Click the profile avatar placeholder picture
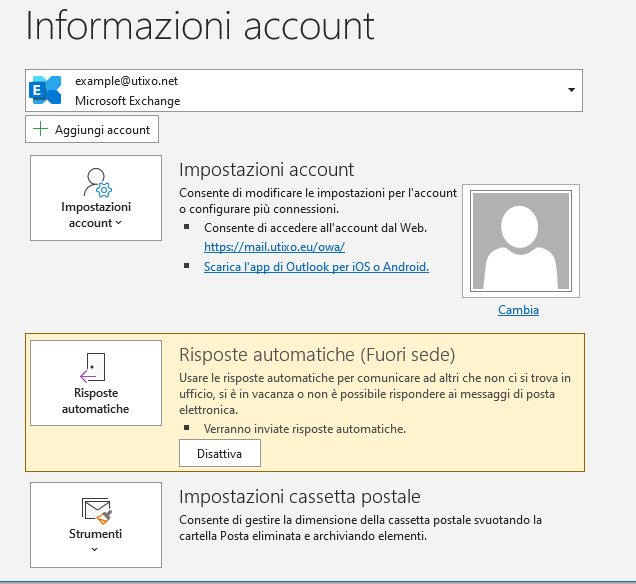The image size is (636, 584). [x=520, y=240]
